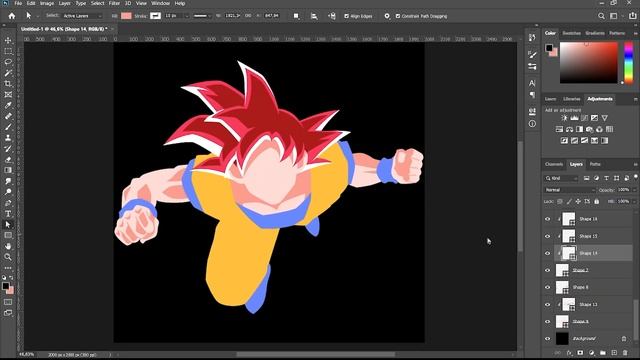Switch to the Channels tab

(x=554, y=164)
